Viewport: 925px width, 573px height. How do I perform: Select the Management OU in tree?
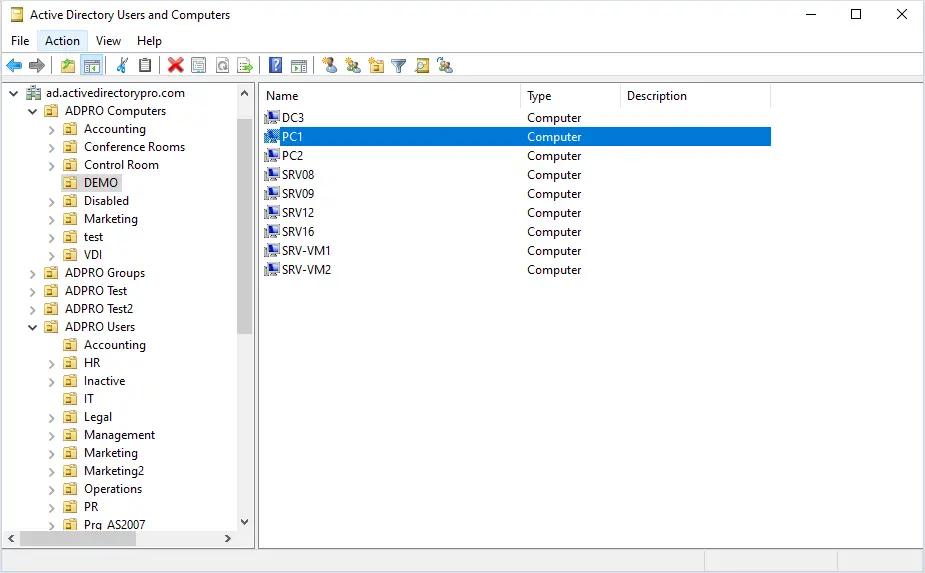[x=119, y=435]
